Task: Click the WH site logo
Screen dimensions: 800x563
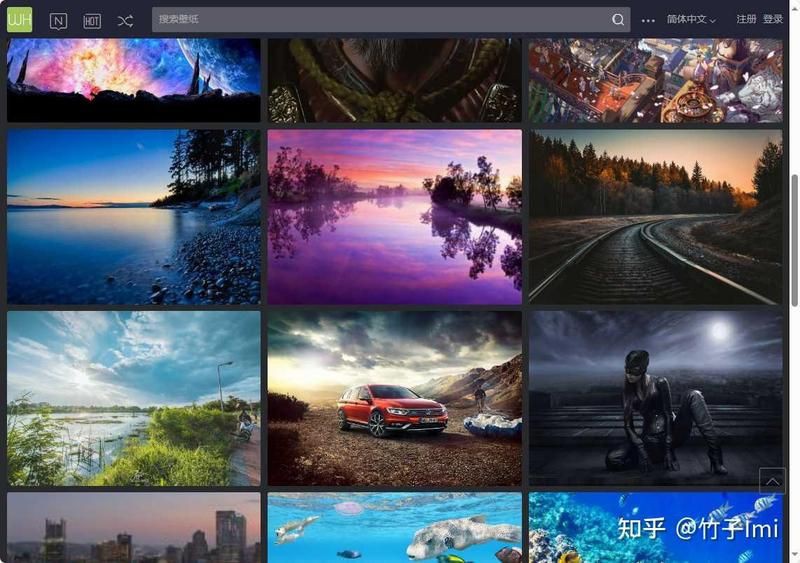Action: pyautogui.click(x=20, y=20)
